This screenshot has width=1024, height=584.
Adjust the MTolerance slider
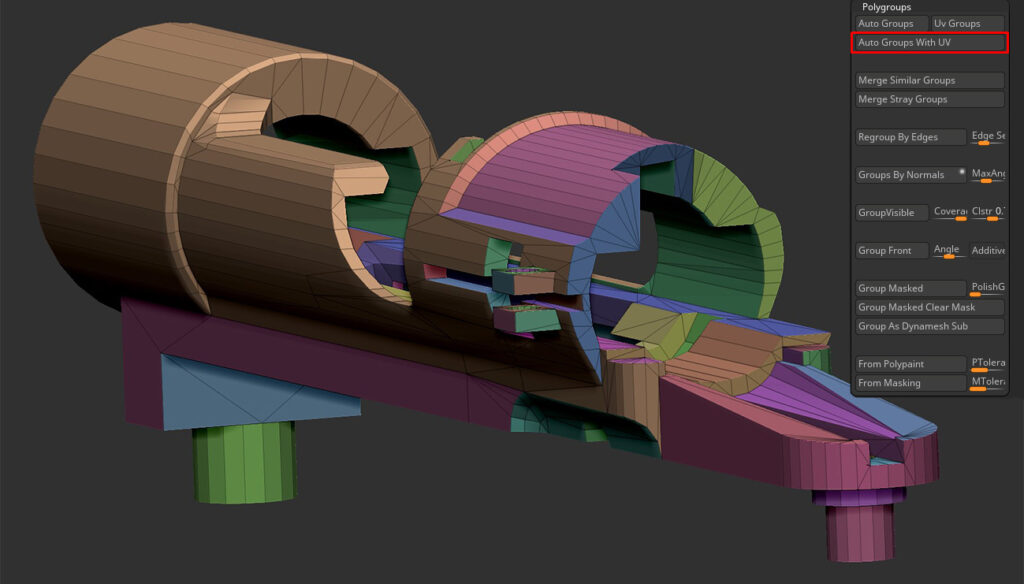pyautogui.click(x=987, y=383)
